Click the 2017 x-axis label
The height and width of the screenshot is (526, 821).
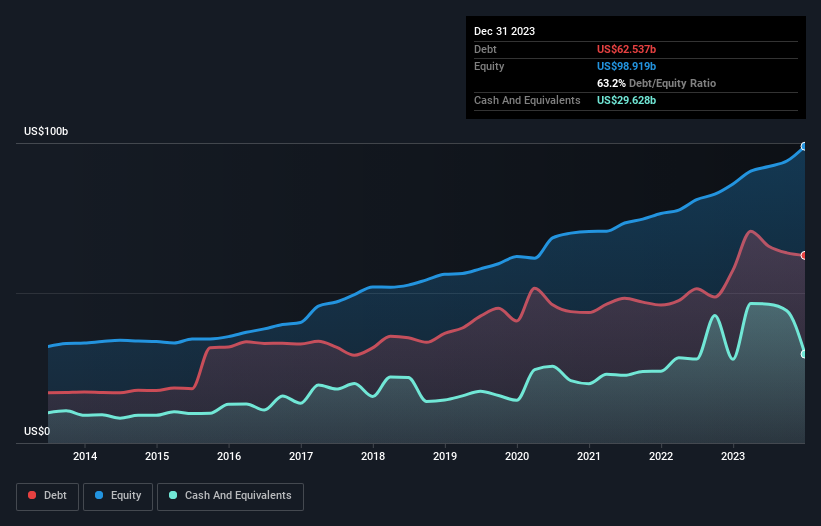(x=301, y=456)
